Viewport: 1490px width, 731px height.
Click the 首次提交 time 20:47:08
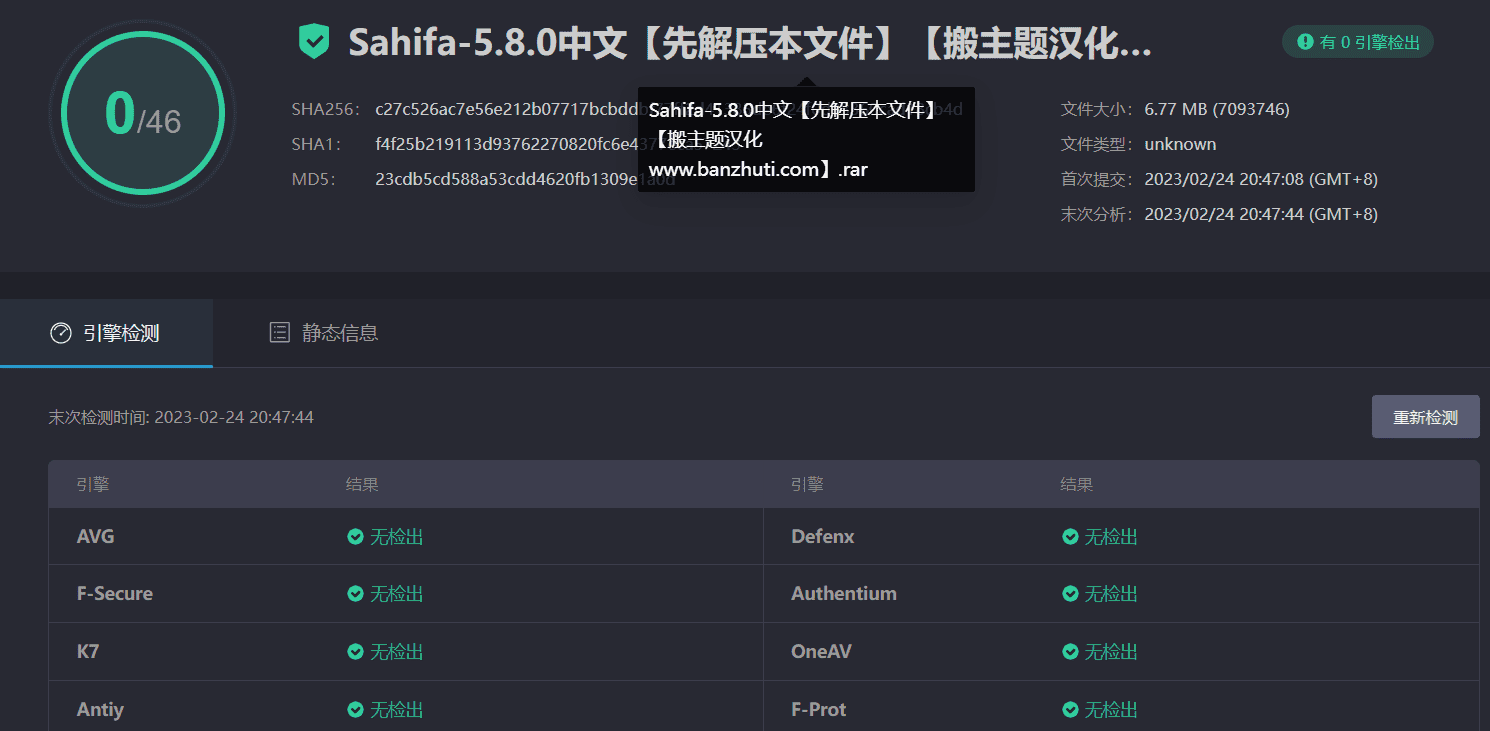1261,180
